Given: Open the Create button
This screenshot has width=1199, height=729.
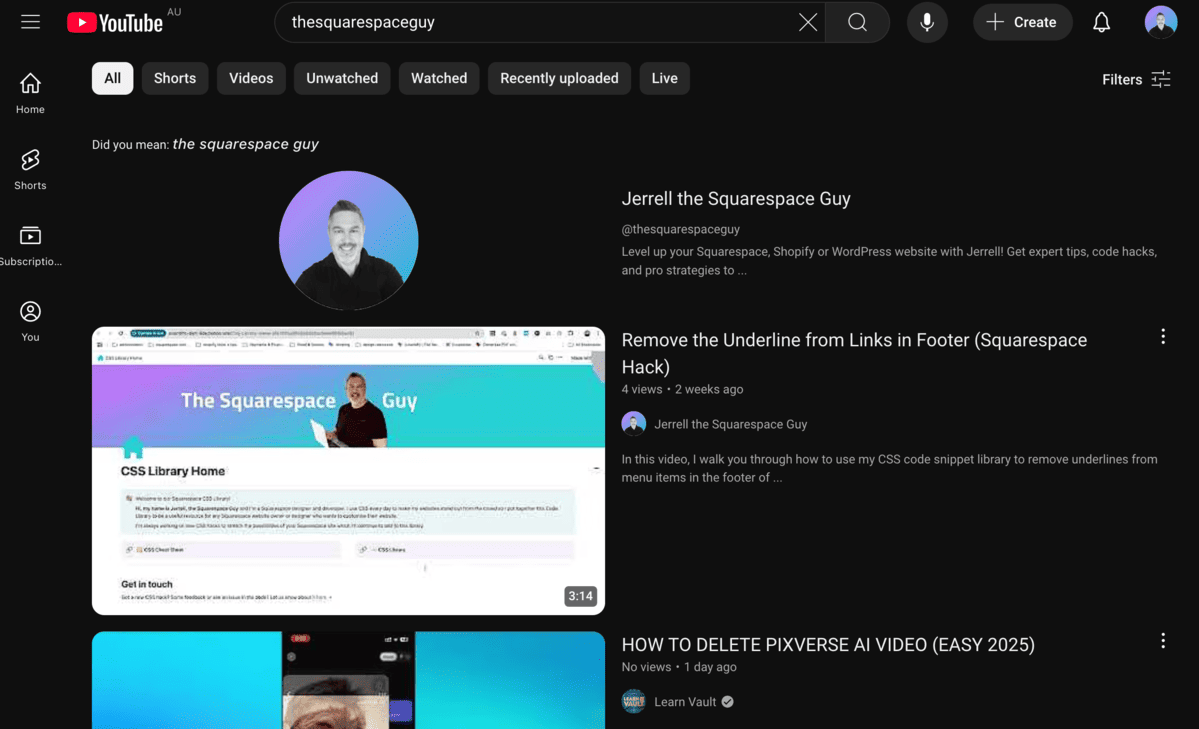Looking at the screenshot, I should (1022, 22).
